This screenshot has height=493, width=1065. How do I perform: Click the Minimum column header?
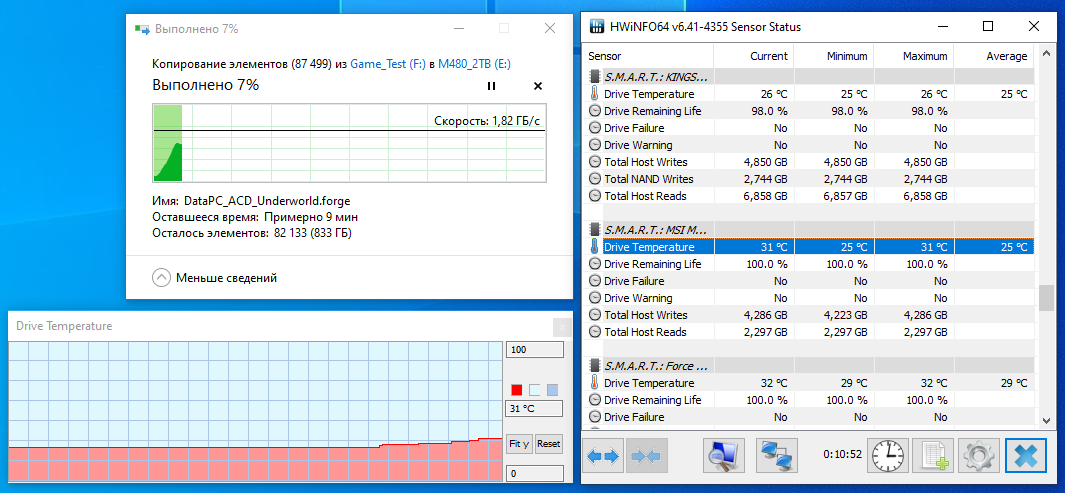pos(833,56)
